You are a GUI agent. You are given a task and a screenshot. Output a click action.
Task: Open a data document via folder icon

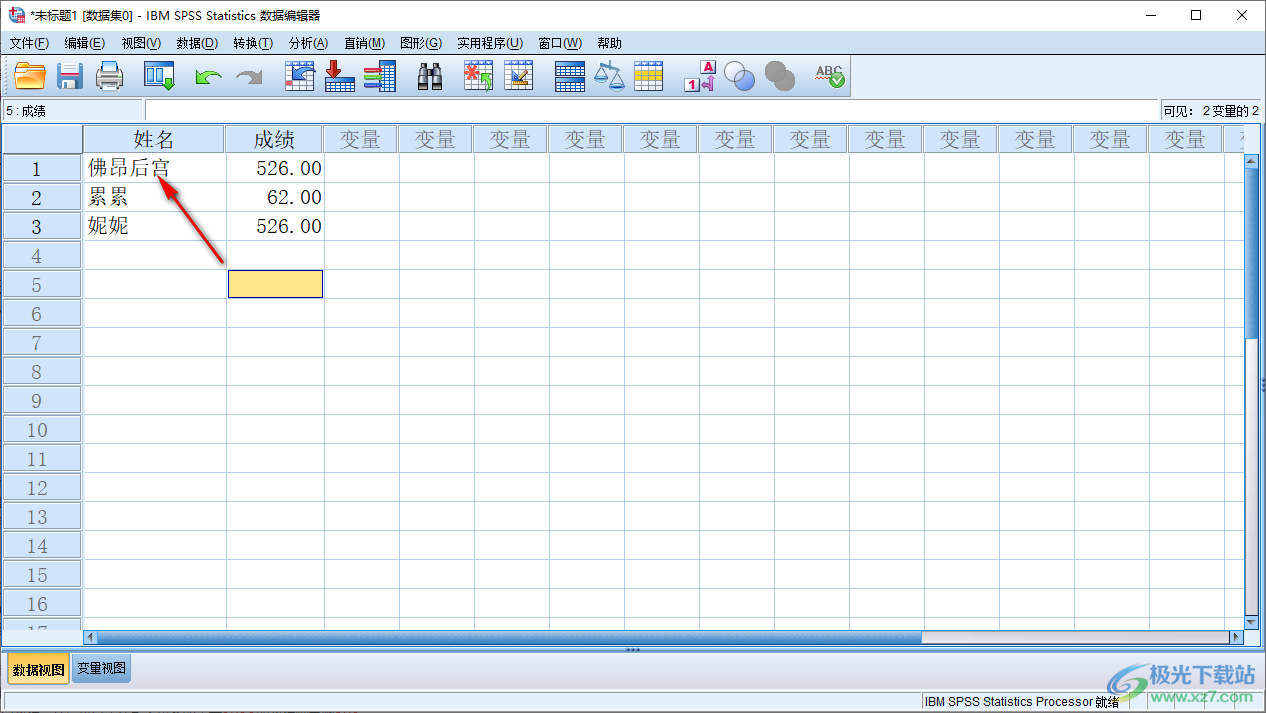[x=30, y=76]
